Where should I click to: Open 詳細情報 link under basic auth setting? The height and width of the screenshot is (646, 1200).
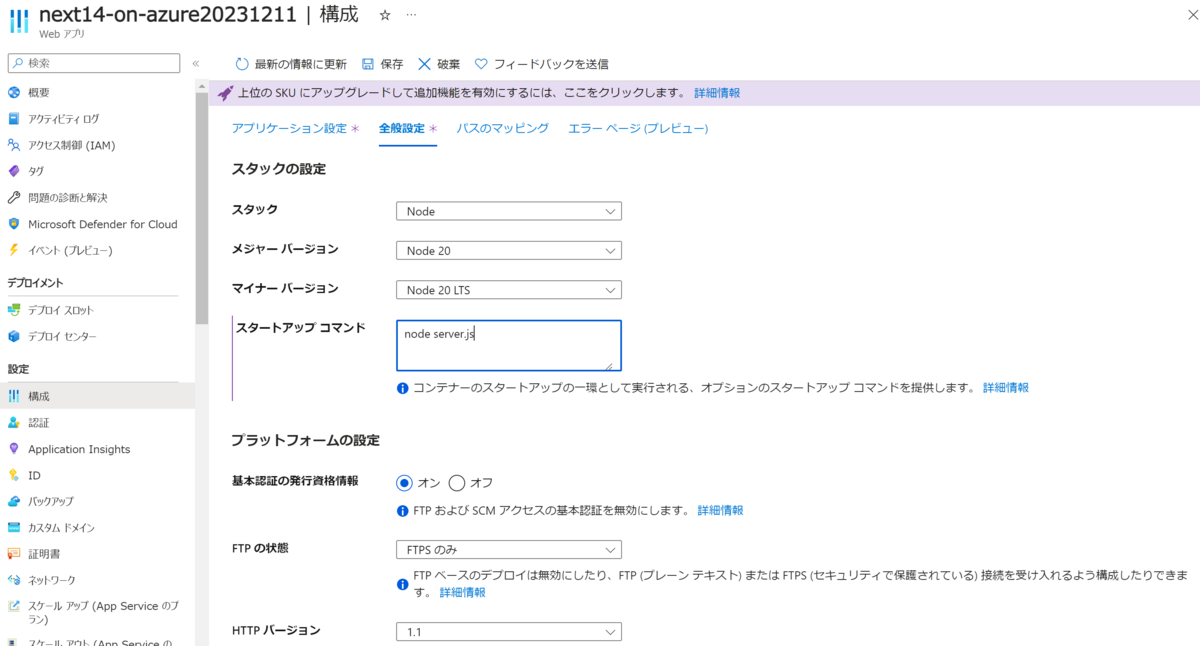click(x=721, y=510)
